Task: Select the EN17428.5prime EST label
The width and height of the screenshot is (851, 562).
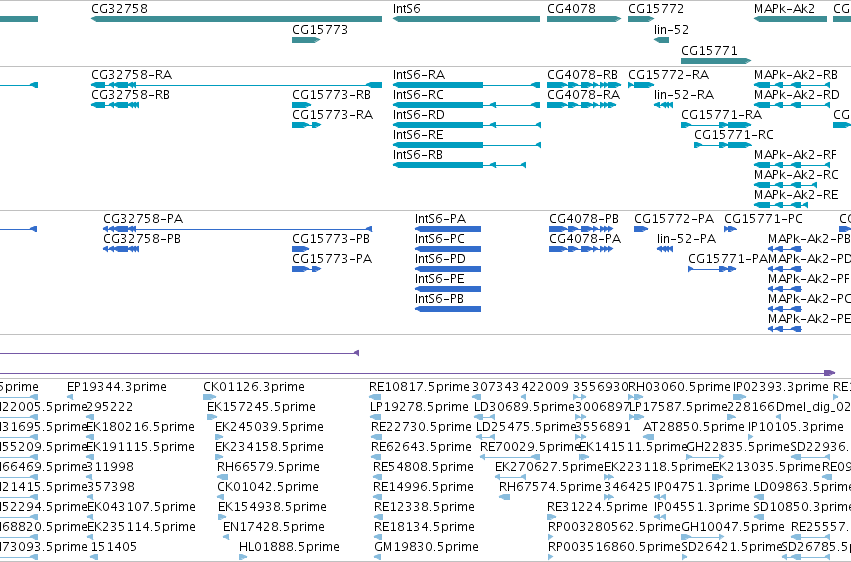Action: coord(274,527)
